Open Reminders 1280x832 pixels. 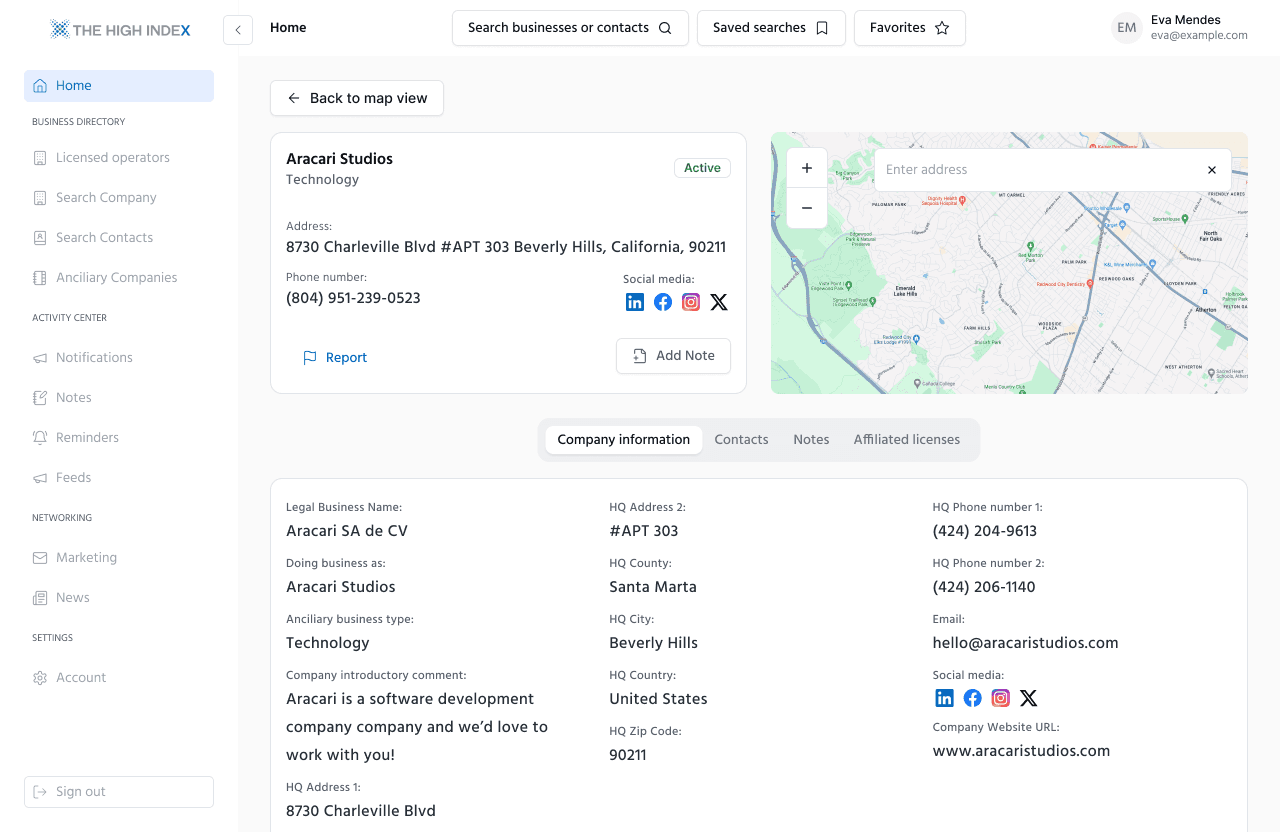click(x=119, y=438)
